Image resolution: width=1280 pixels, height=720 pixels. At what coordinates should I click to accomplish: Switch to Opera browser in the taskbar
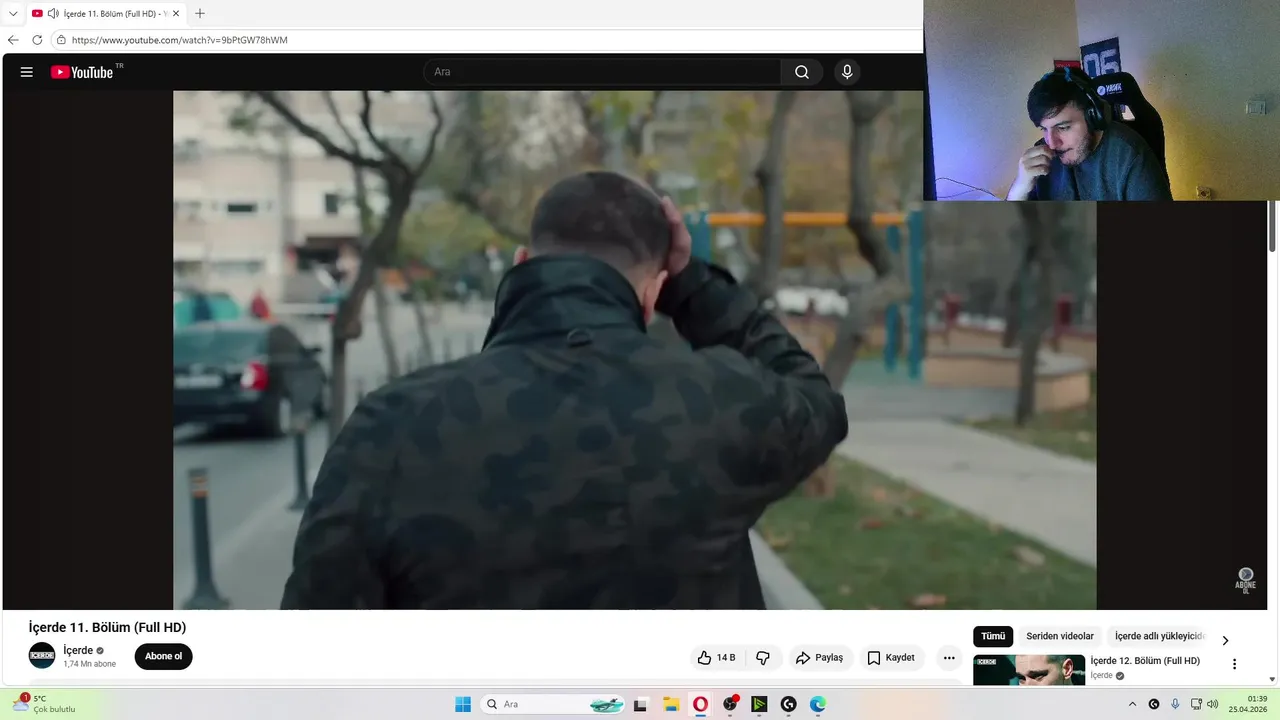[700, 704]
